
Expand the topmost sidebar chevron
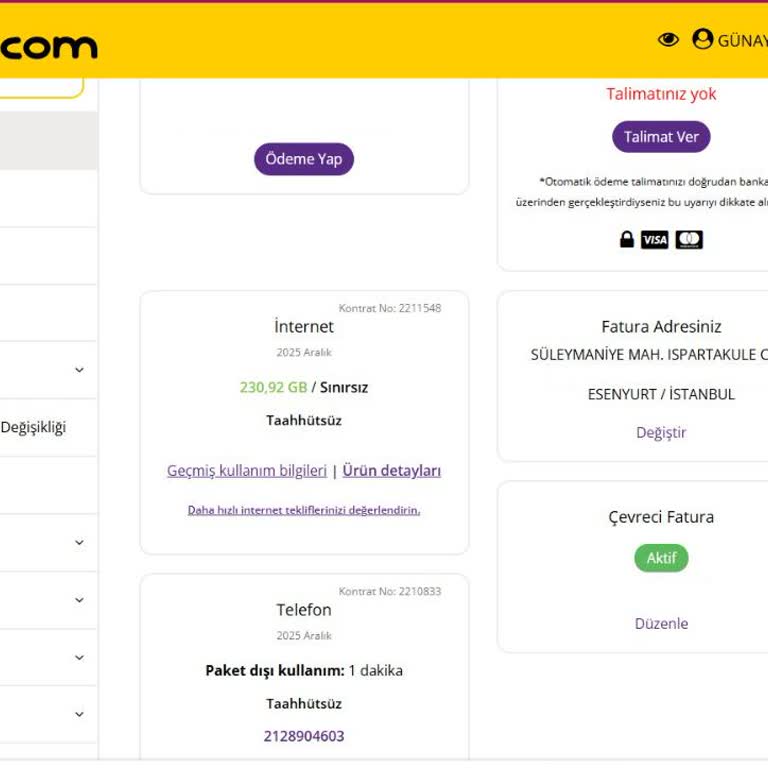pyautogui.click(x=79, y=370)
